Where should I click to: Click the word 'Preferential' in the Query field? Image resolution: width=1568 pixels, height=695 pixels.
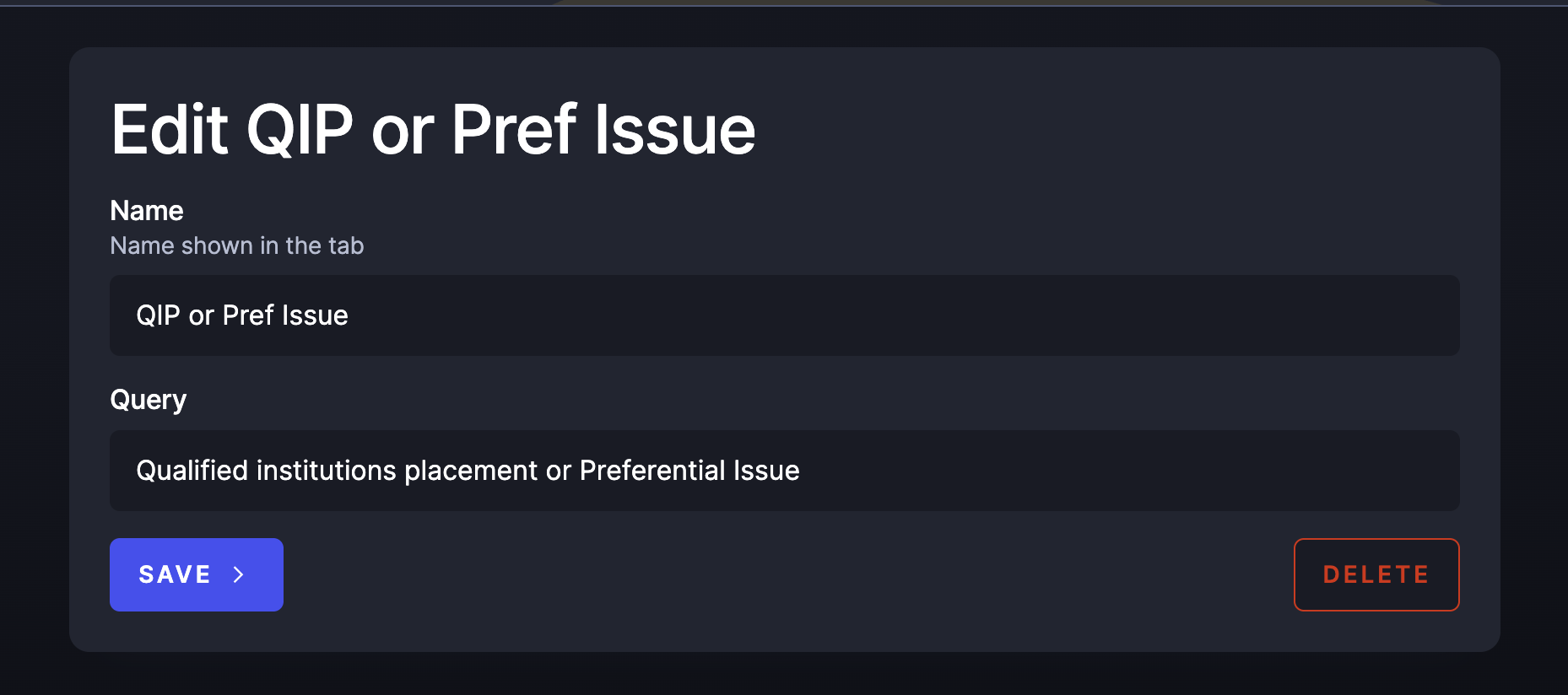652,471
